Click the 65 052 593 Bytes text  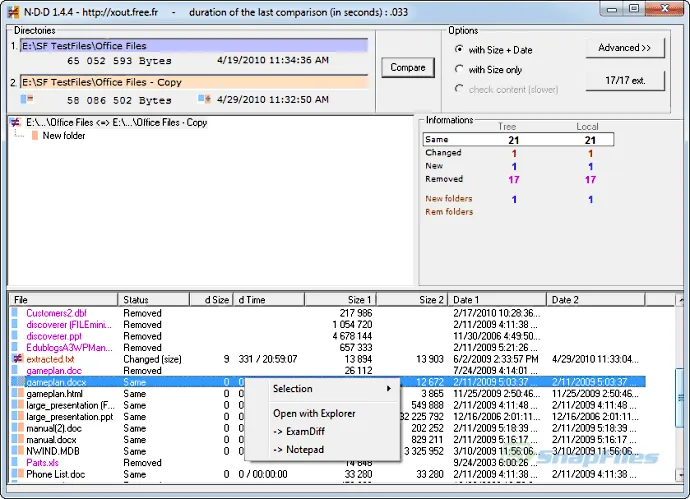tap(119, 61)
